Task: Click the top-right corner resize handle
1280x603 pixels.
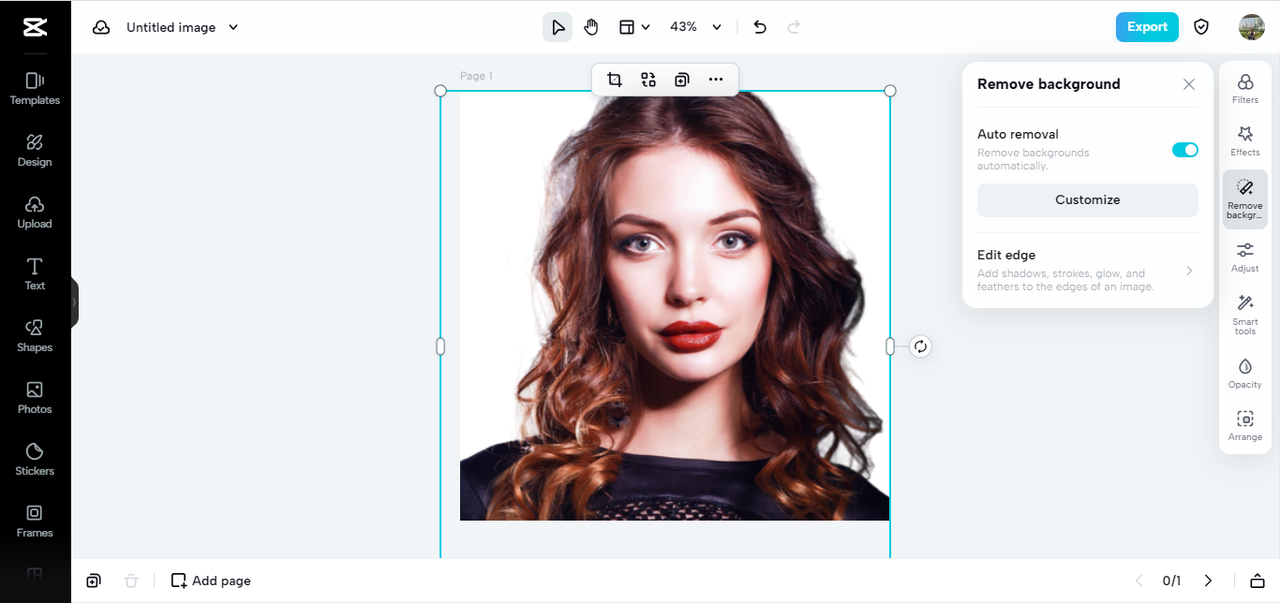Action: pyautogui.click(x=890, y=90)
